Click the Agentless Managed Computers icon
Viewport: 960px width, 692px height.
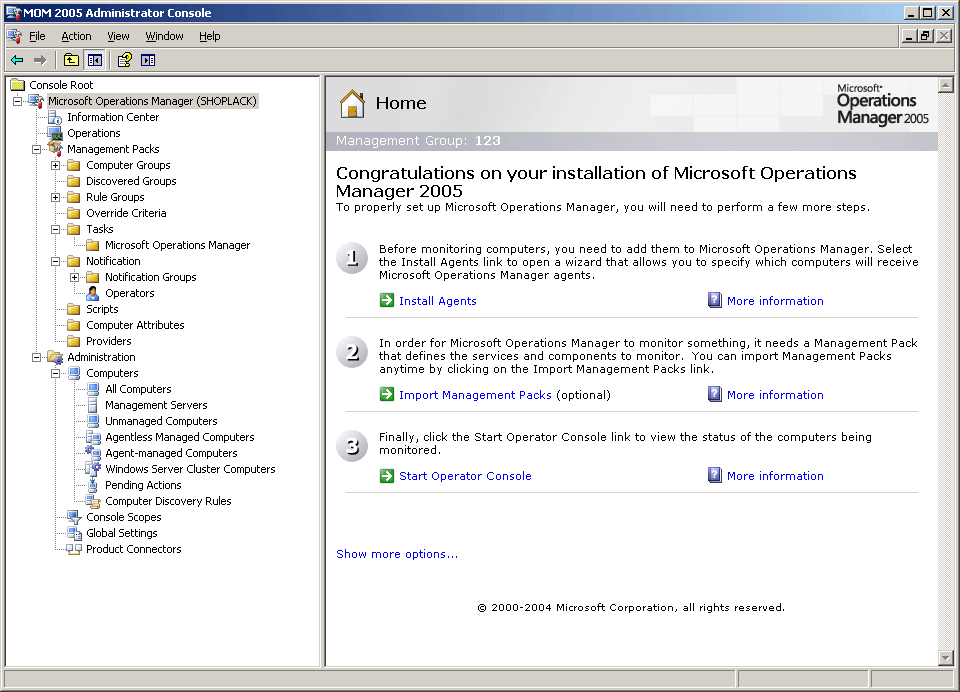pyautogui.click(x=93, y=437)
